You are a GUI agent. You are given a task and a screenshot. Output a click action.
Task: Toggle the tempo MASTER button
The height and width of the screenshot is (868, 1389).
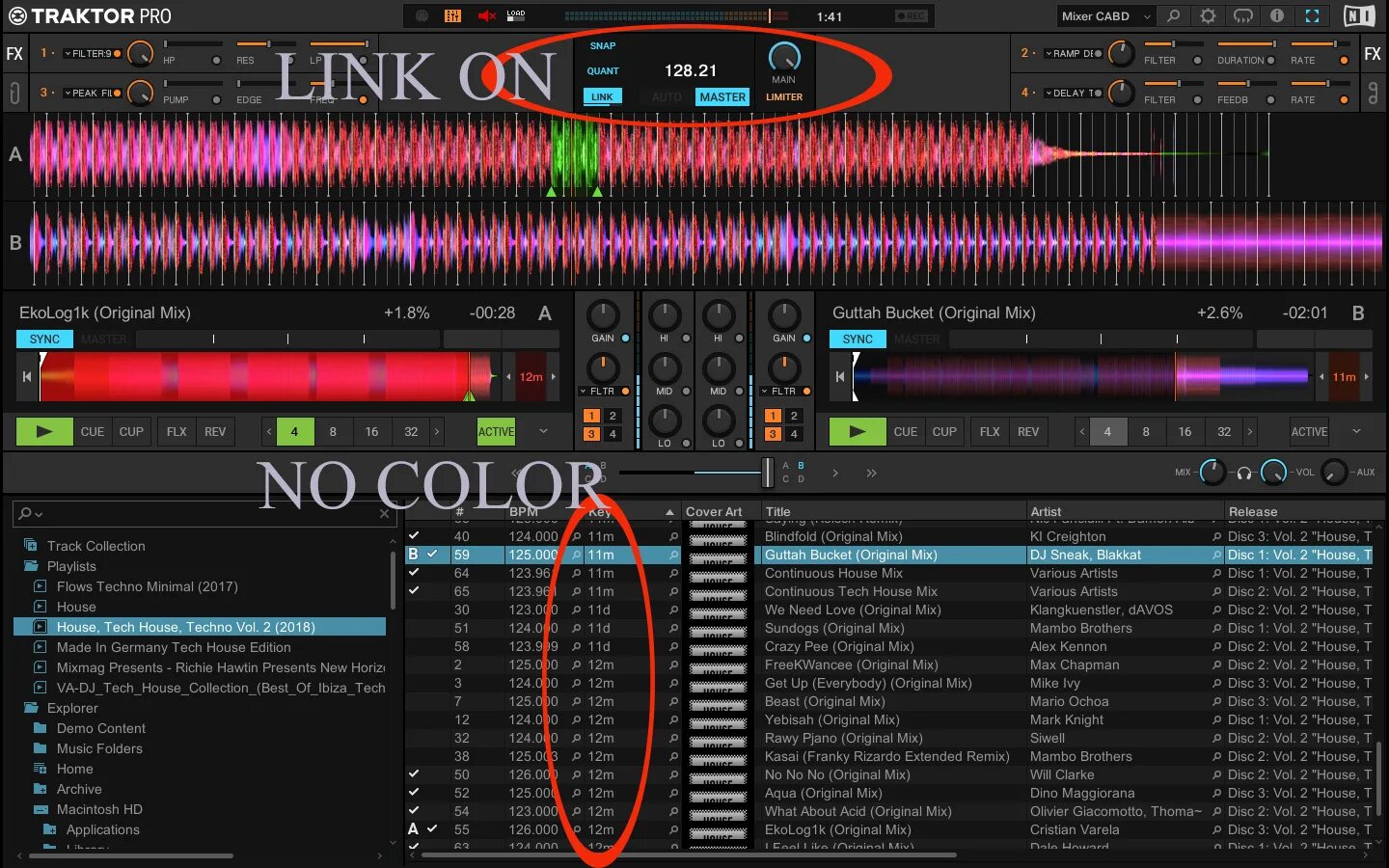pyautogui.click(x=722, y=96)
